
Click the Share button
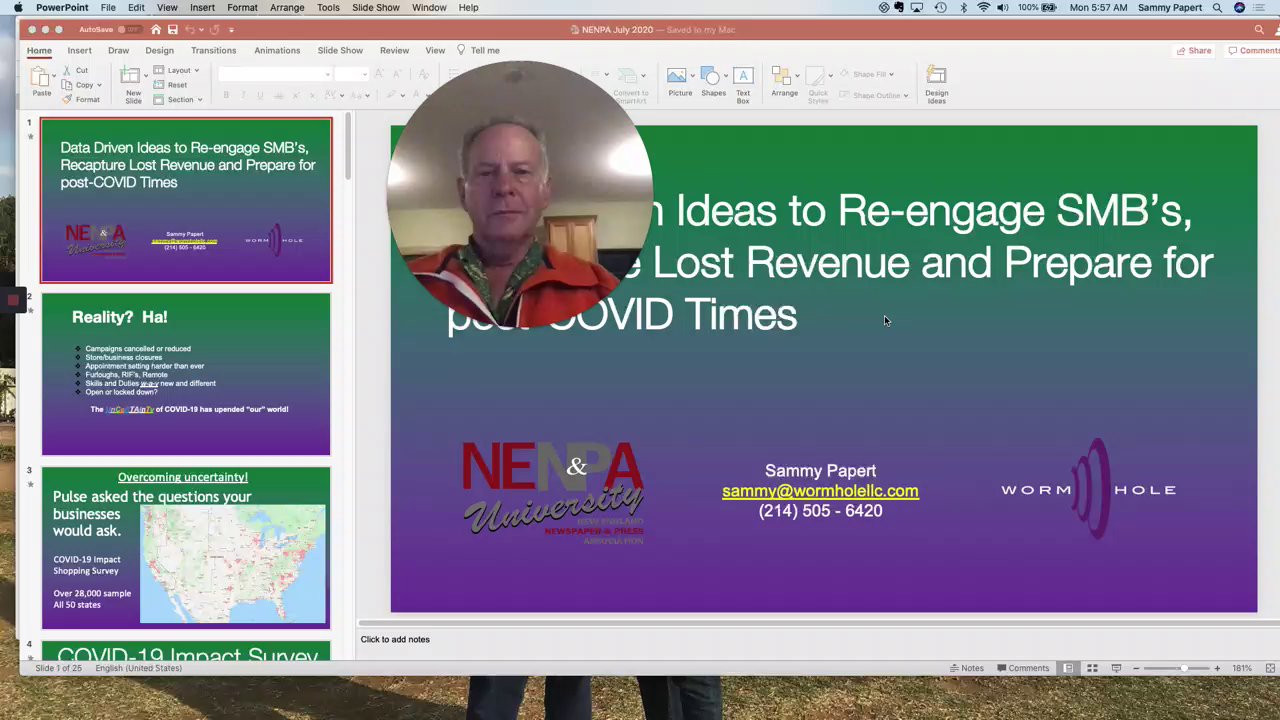(1193, 50)
